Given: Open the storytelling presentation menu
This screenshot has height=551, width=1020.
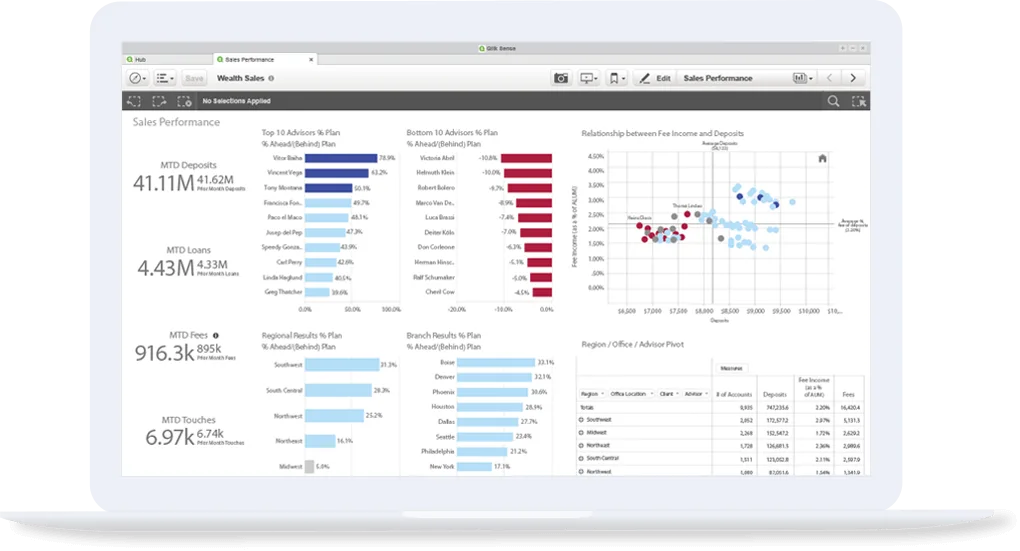Looking at the screenshot, I should tap(588, 78).
